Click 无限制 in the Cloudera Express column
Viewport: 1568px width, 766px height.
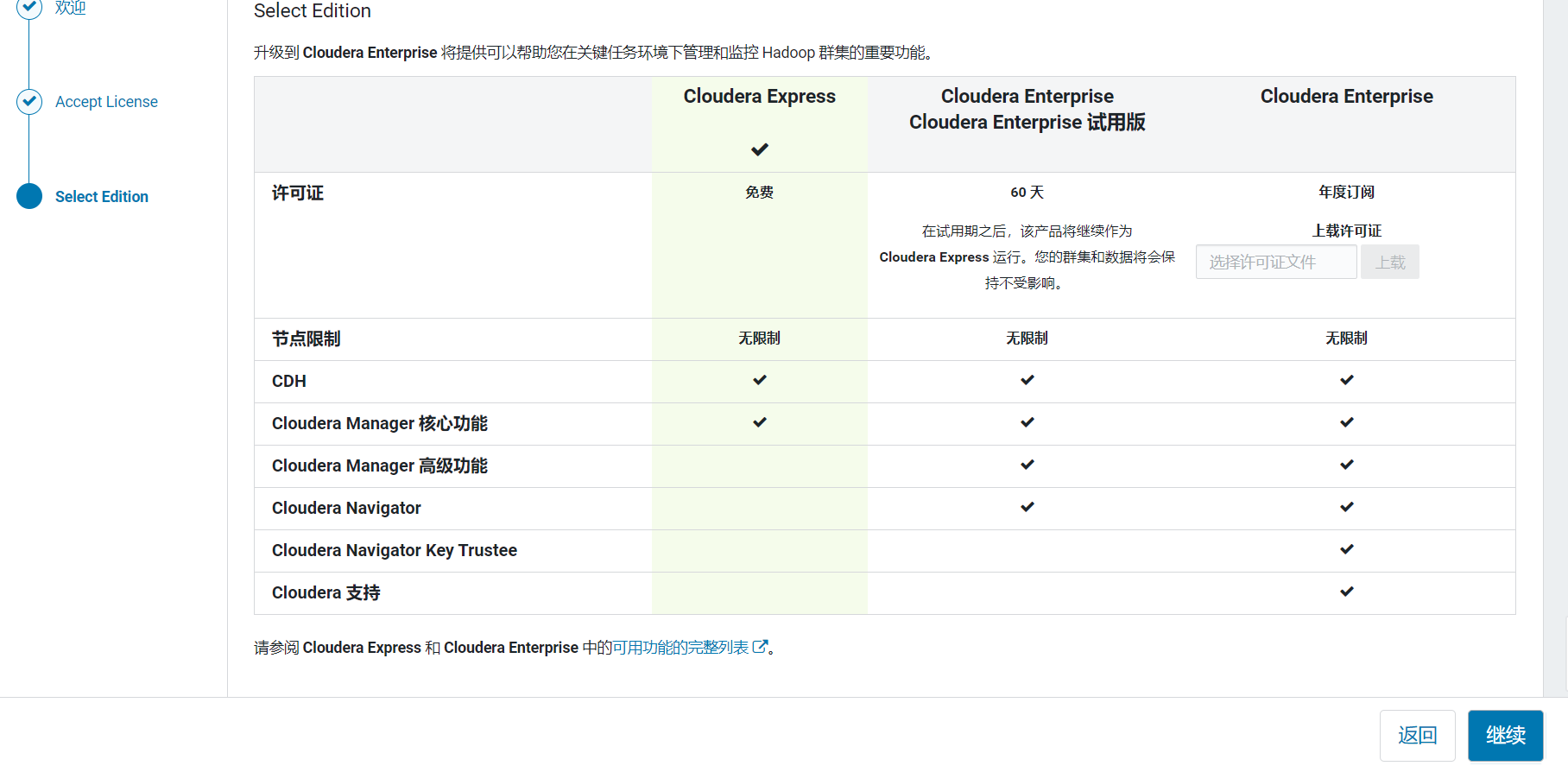(x=760, y=338)
